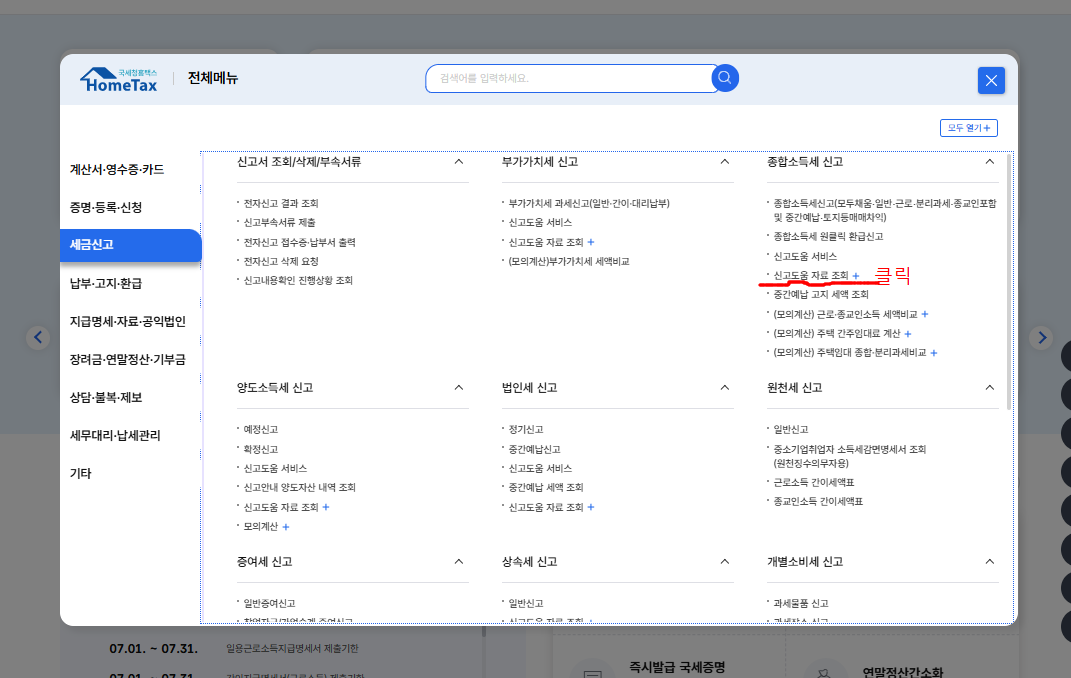The width and height of the screenshot is (1071, 678).
Task: Click the left navigation arrow
Action: coord(37,337)
